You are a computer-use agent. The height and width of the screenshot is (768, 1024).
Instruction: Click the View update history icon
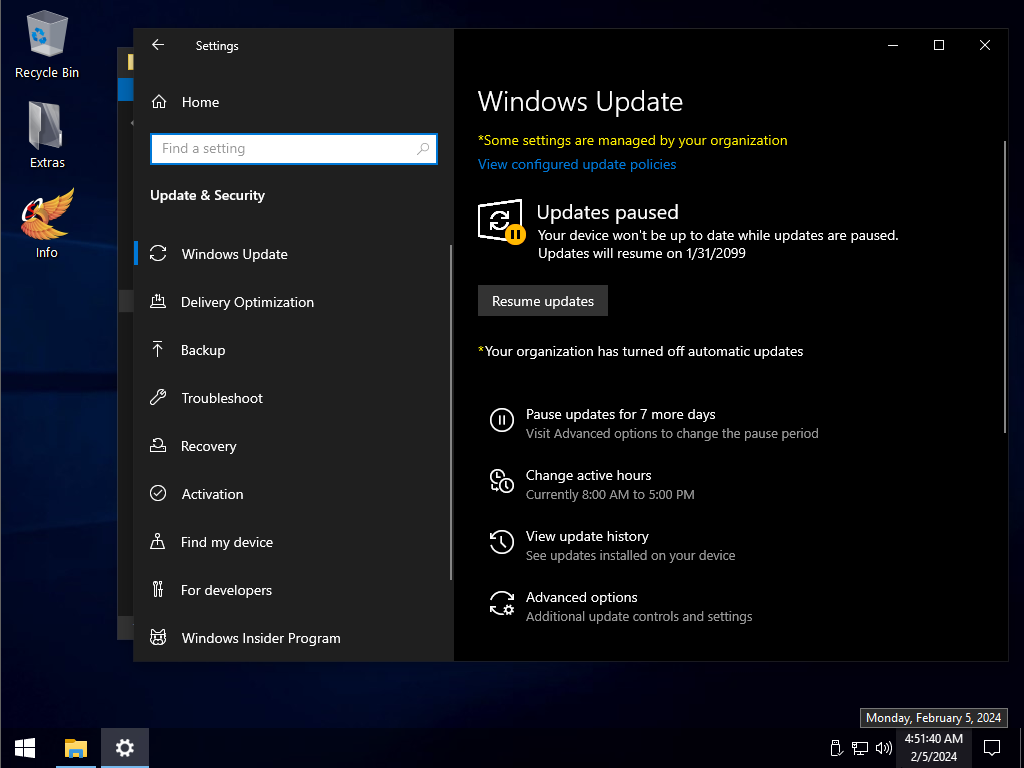pos(501,542)
